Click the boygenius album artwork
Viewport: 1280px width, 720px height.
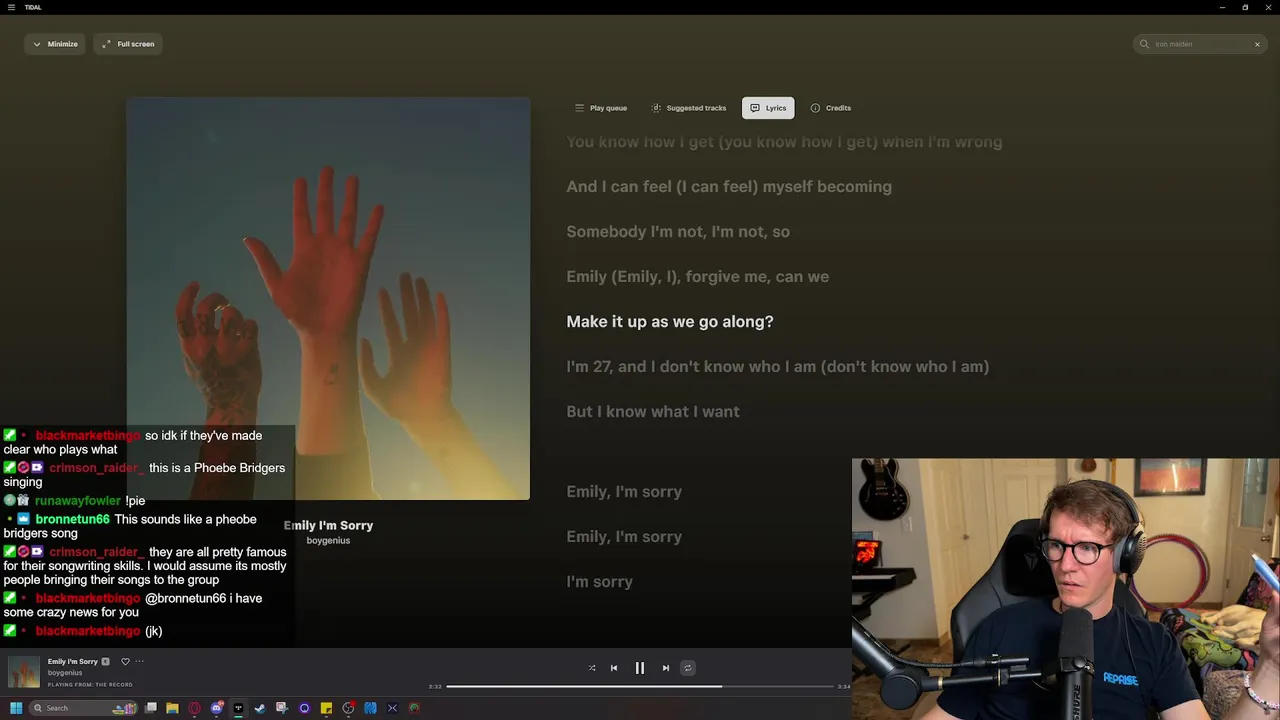[328, 298]
